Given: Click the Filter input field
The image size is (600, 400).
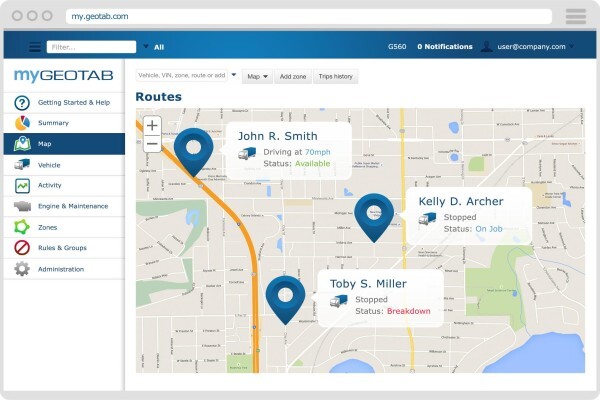Looking at the screenshot, I should coord(91,47).
